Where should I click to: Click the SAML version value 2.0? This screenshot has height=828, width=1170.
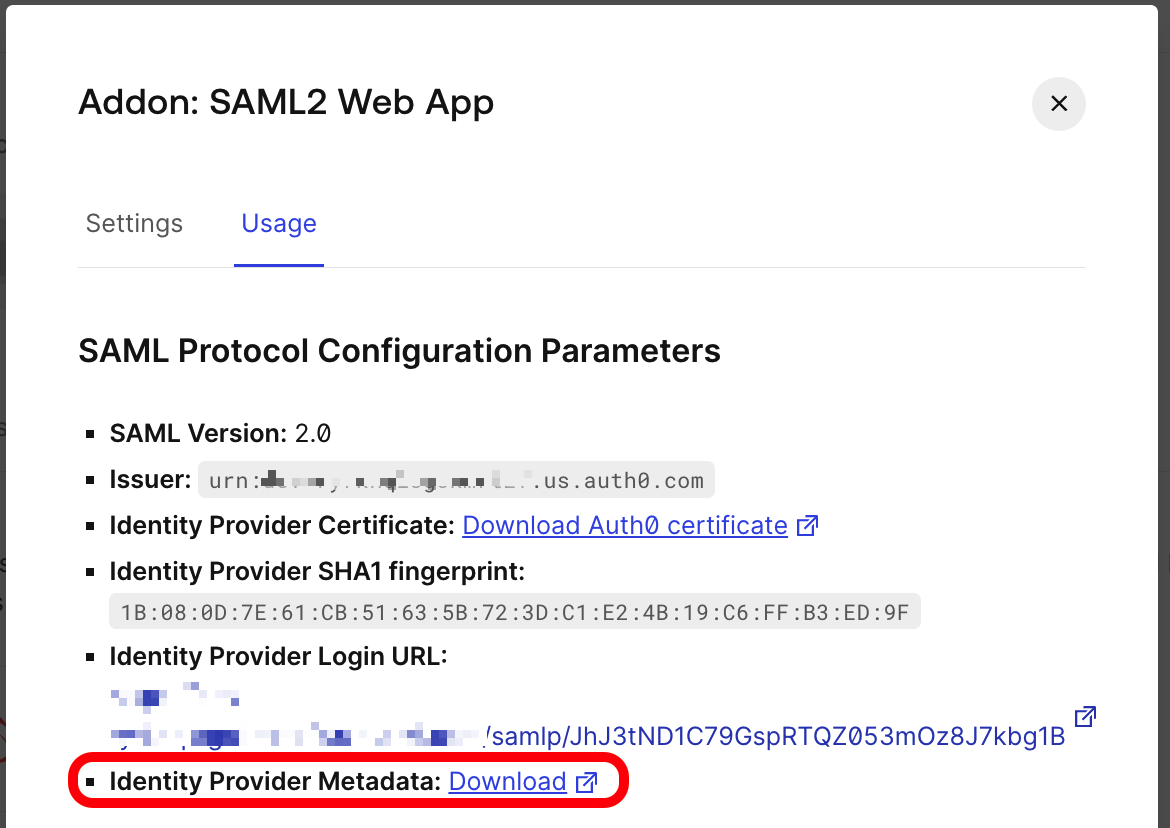point(312,433)
